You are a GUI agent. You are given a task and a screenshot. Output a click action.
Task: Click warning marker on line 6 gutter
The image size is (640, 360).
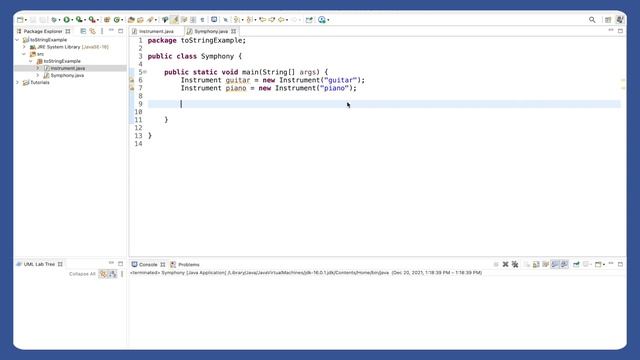[x=131, y=80]
